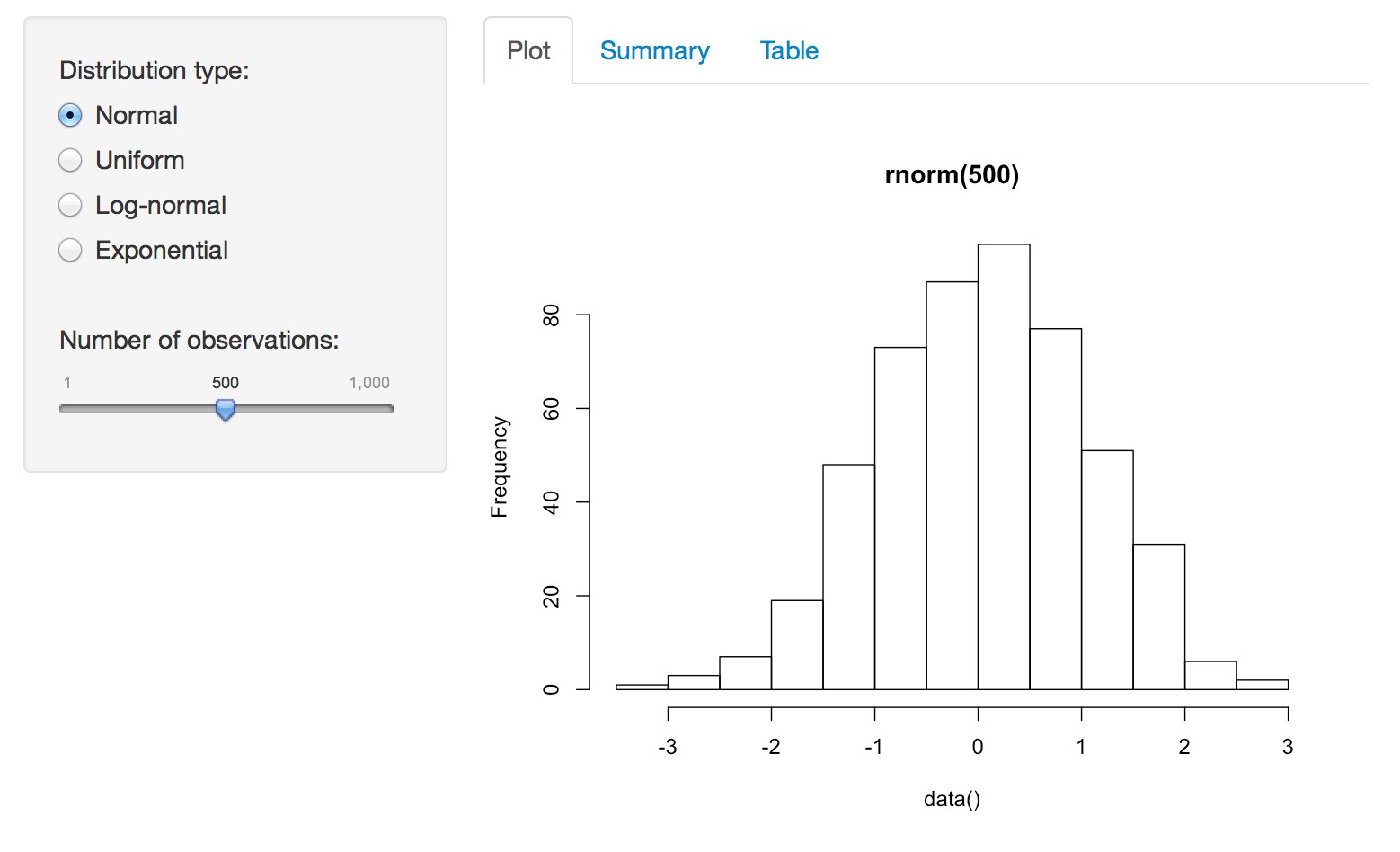Viewport: 1400px width, 852px height.
Task: Click the Frequency y-axis label
Action: [500, 467]
